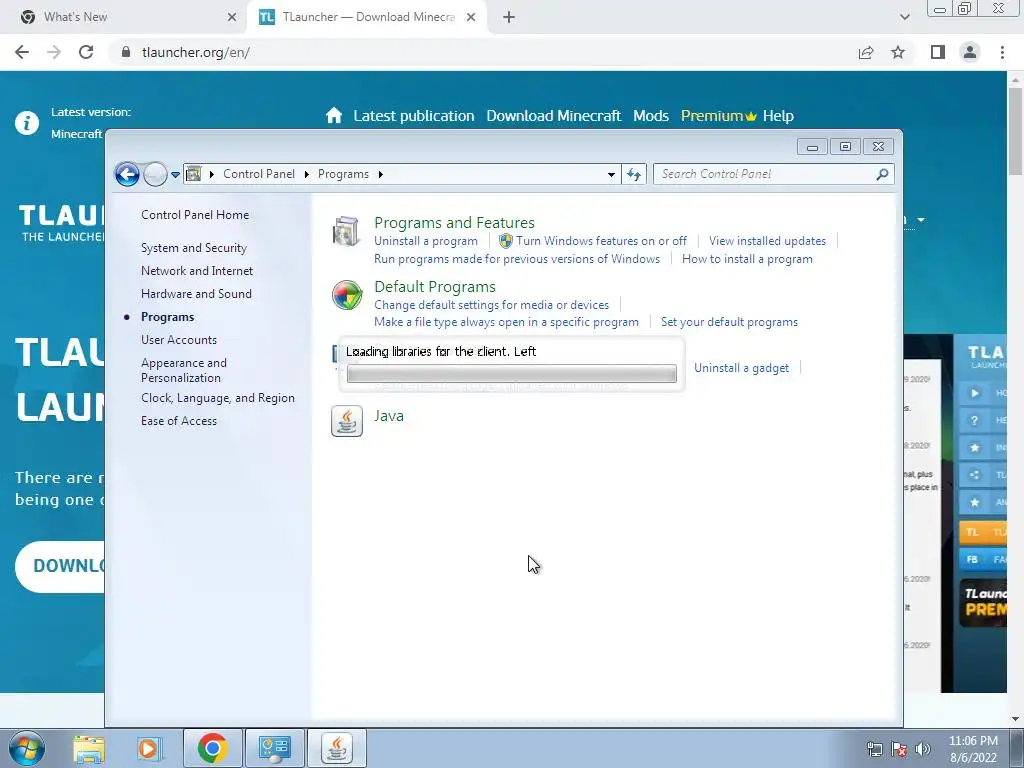Image resolution: width=1024 pixels, height=768 pixels.
Task: Go to Network and Internet category
Action: point(197,271)
